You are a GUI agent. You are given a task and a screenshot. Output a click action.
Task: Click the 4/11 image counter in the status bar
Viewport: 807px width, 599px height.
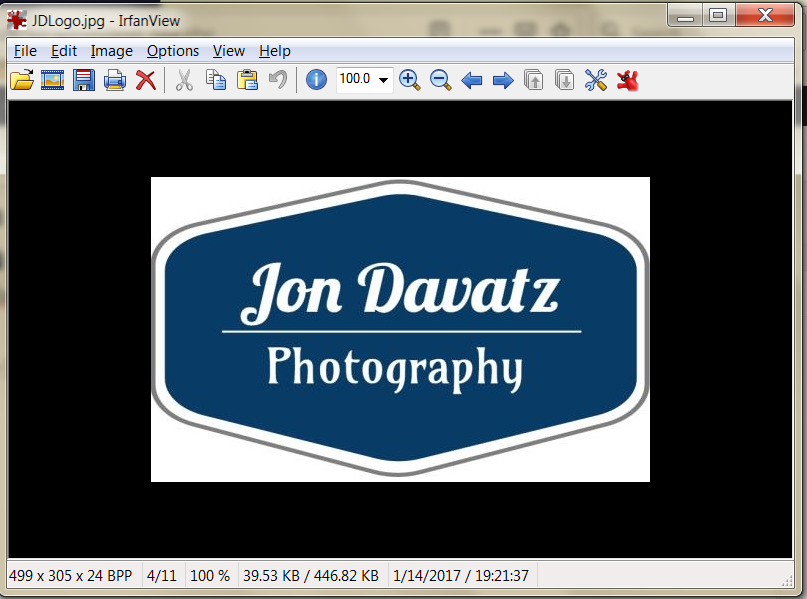(162, 575)
